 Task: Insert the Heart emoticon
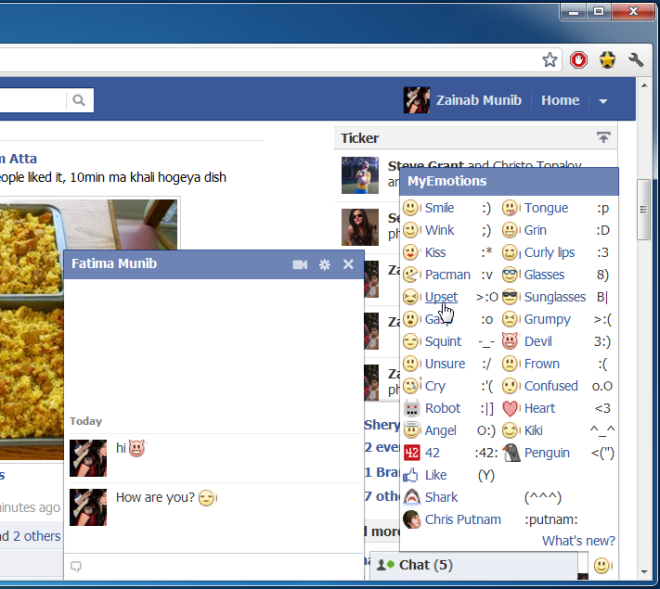pyautogui.click(x=540, y=408)
